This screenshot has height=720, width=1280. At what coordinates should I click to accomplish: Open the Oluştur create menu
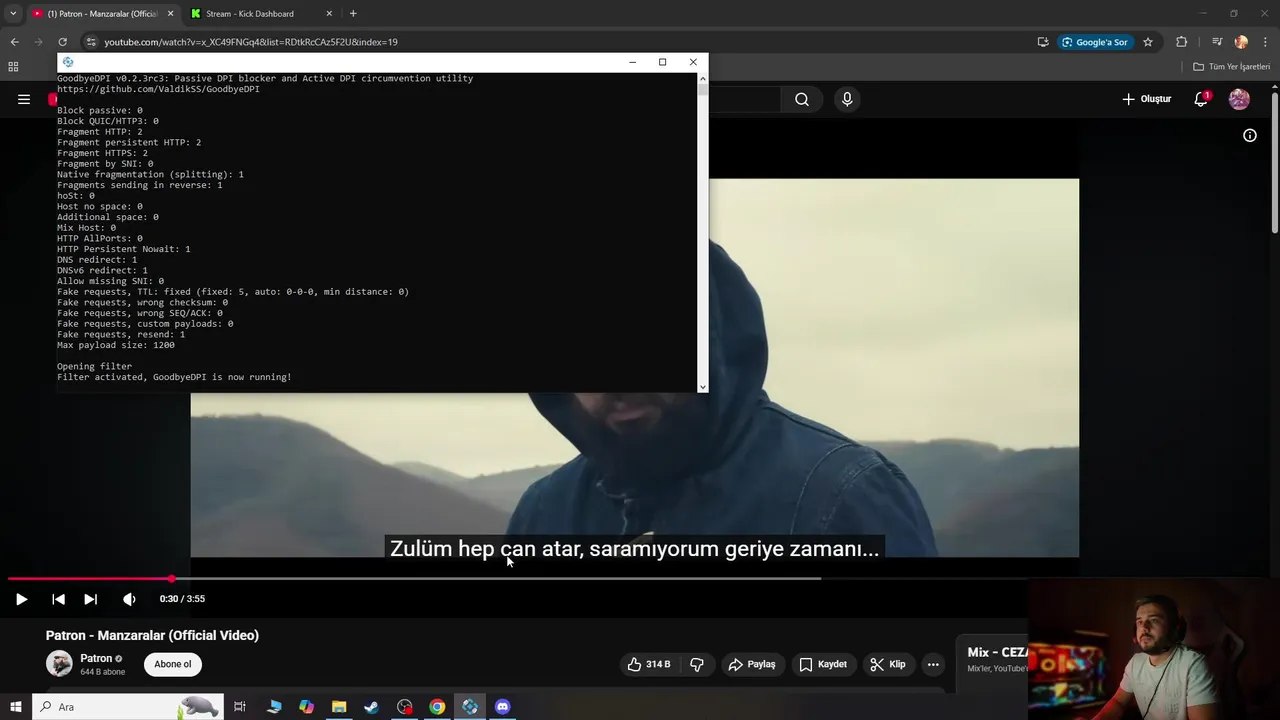(x=1146, y=99)
